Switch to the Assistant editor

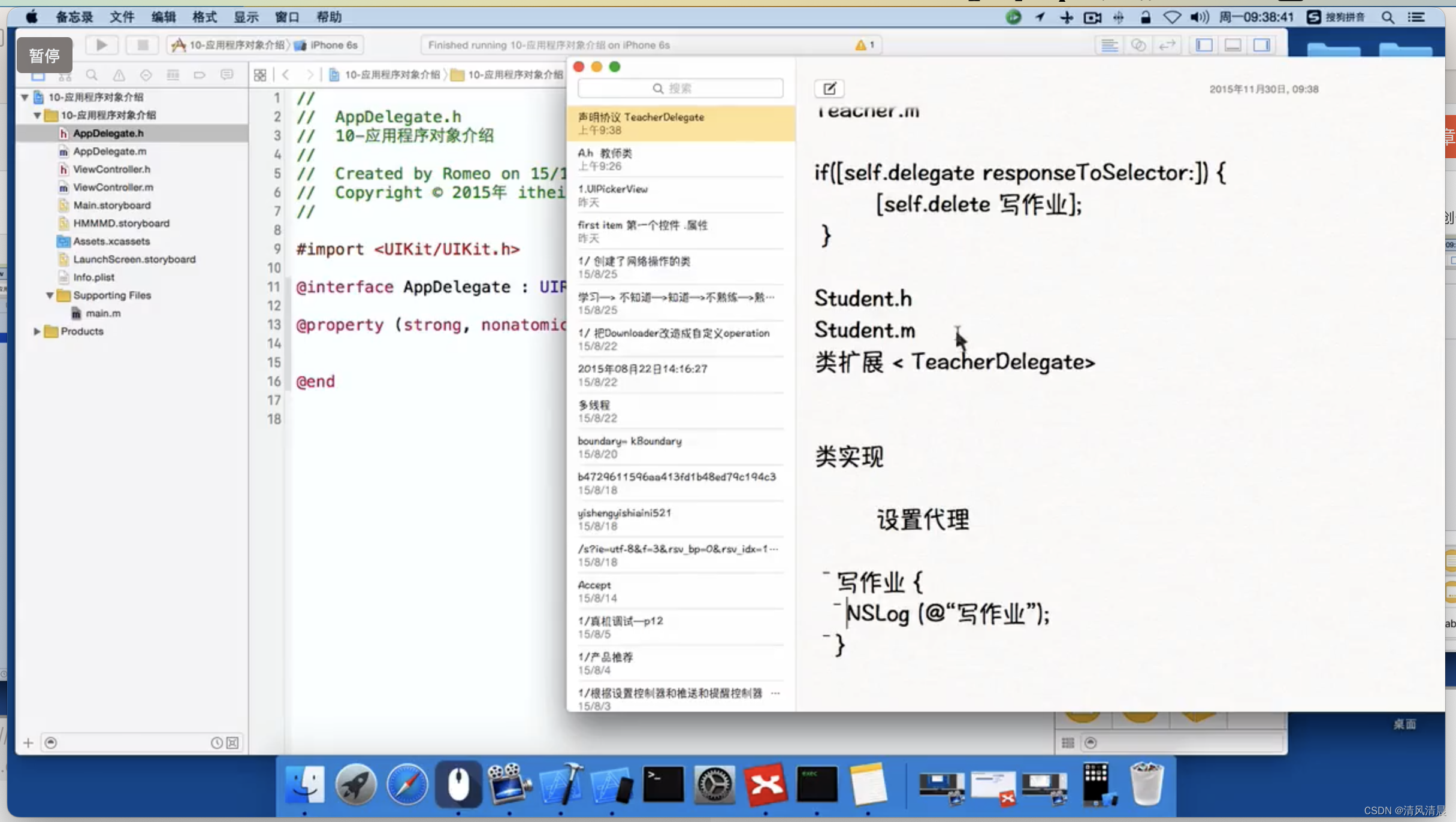coord(1138,45)
